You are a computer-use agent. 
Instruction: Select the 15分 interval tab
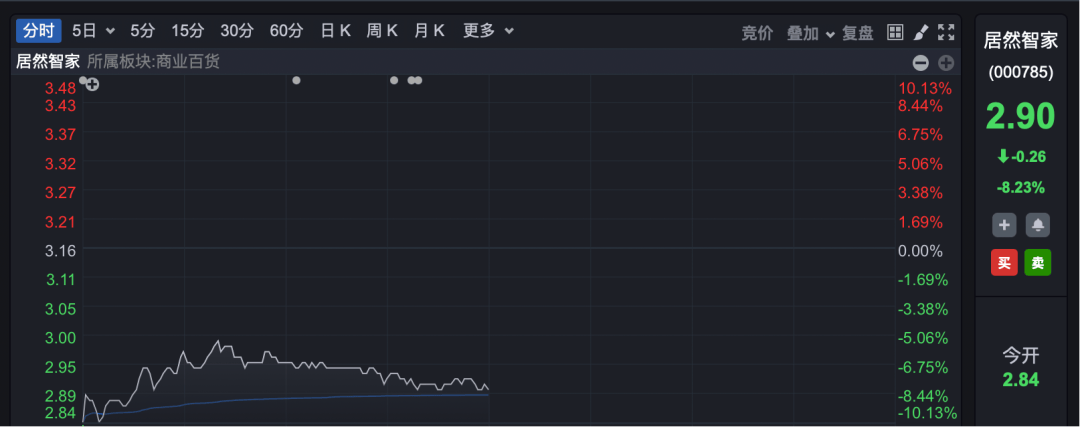[188, 31]
